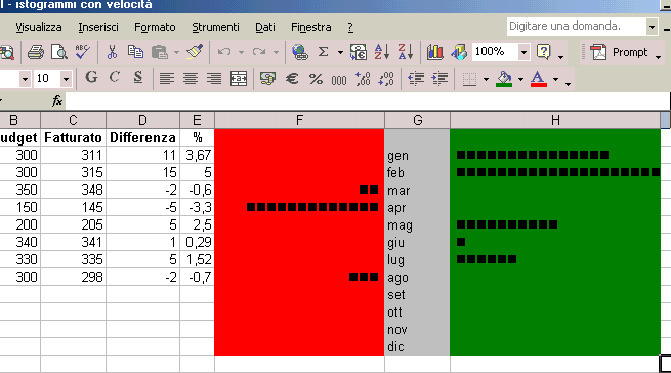Apply percent style
Screen dimensions: 671x373
tap(316, 79)
